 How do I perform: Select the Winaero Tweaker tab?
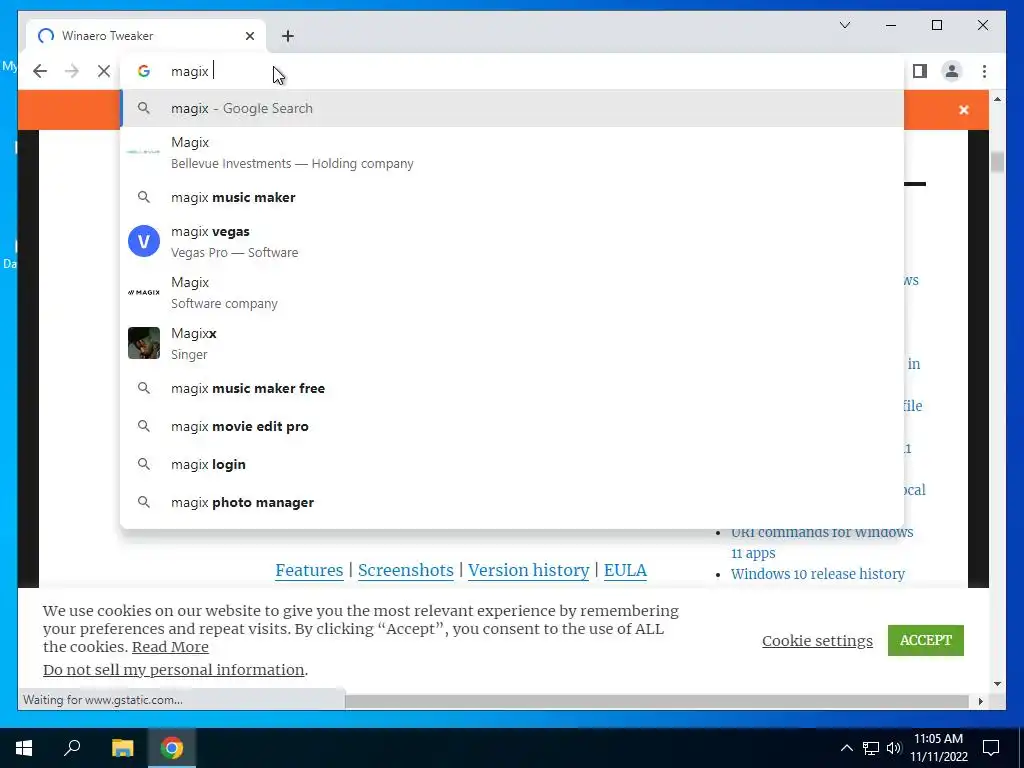146,36
